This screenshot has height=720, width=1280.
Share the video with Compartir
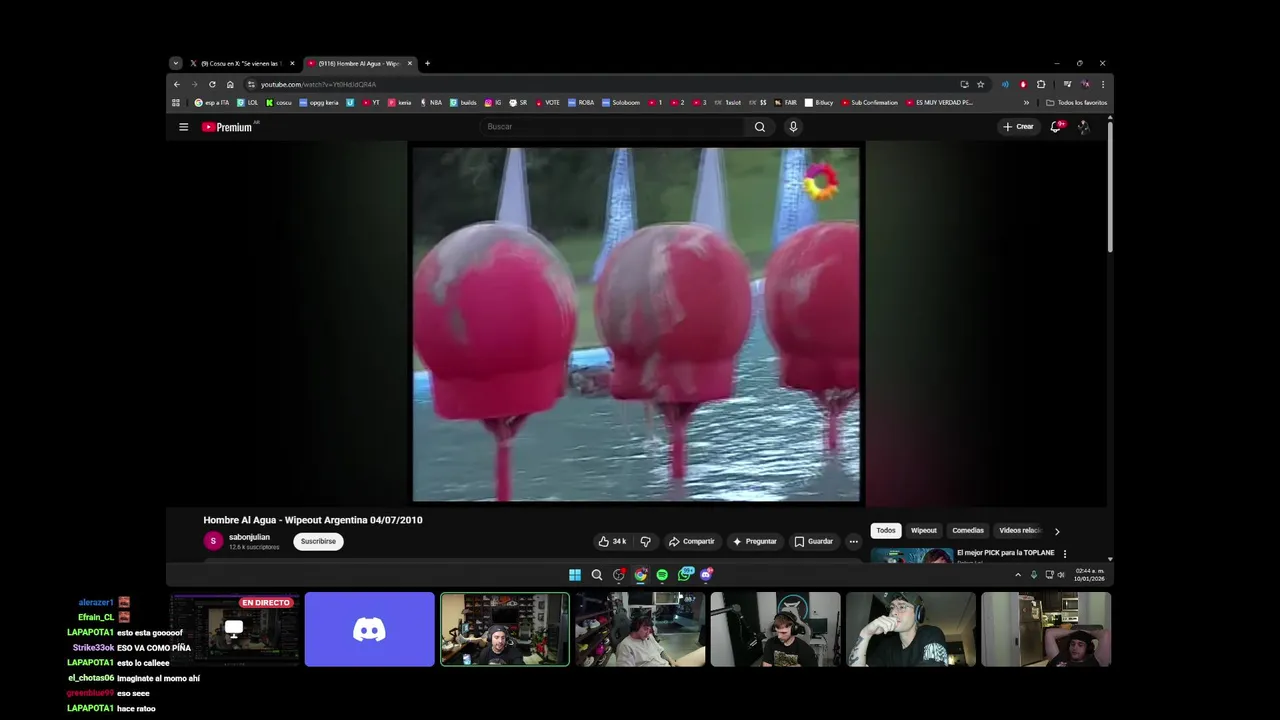(692, 541)
